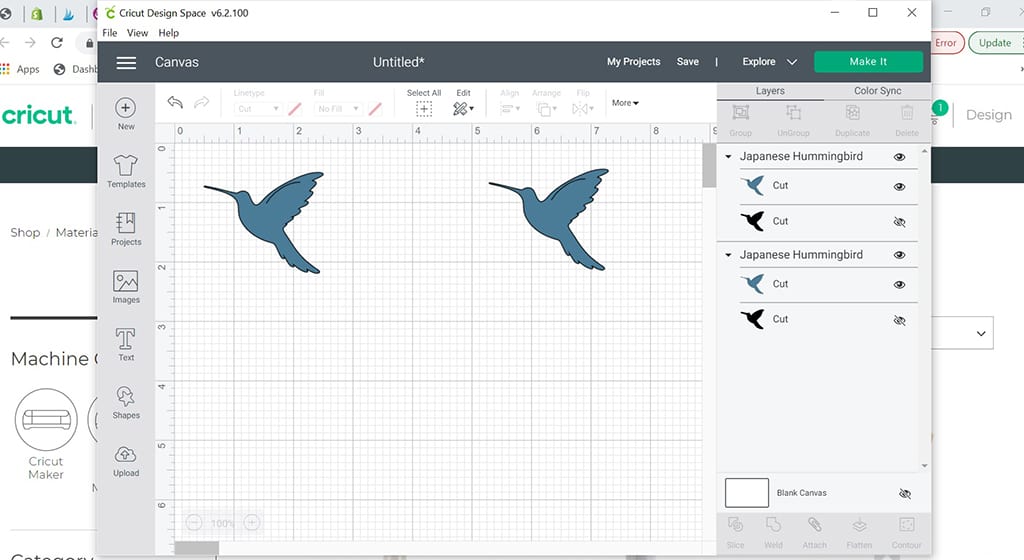Open the dropdown in the browser page
1024x560 pixels.
point(963,333)
